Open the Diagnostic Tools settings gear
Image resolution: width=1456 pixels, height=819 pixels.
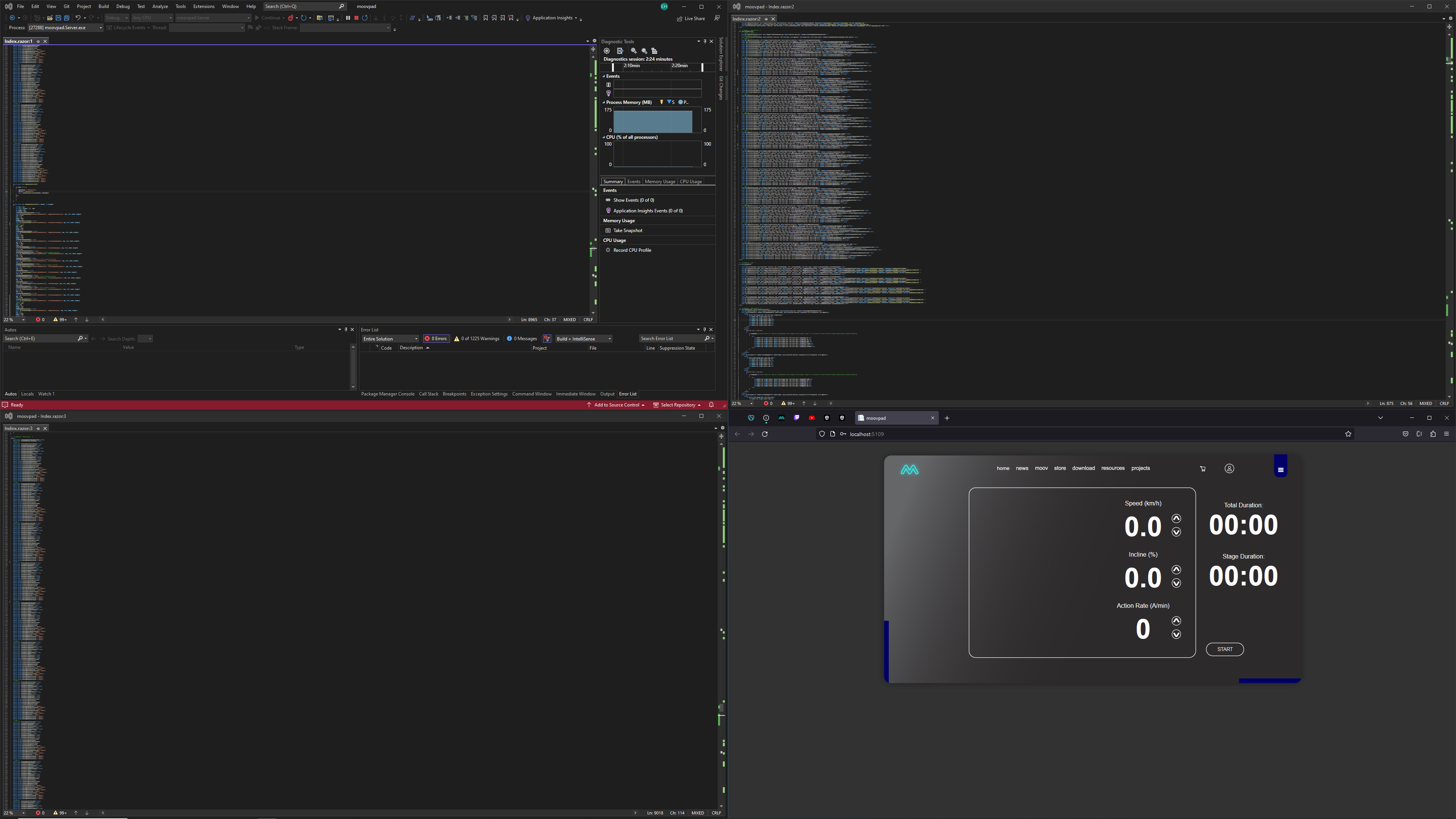click(x=607, y=51)
